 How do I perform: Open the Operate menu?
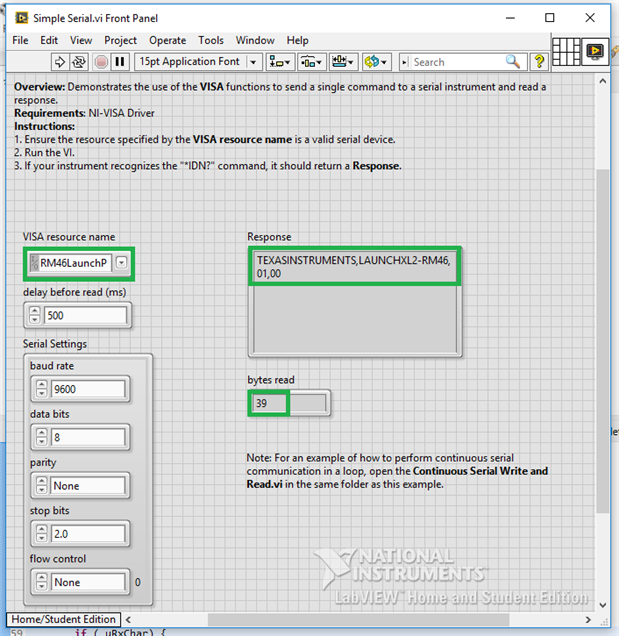coord(168,41)
